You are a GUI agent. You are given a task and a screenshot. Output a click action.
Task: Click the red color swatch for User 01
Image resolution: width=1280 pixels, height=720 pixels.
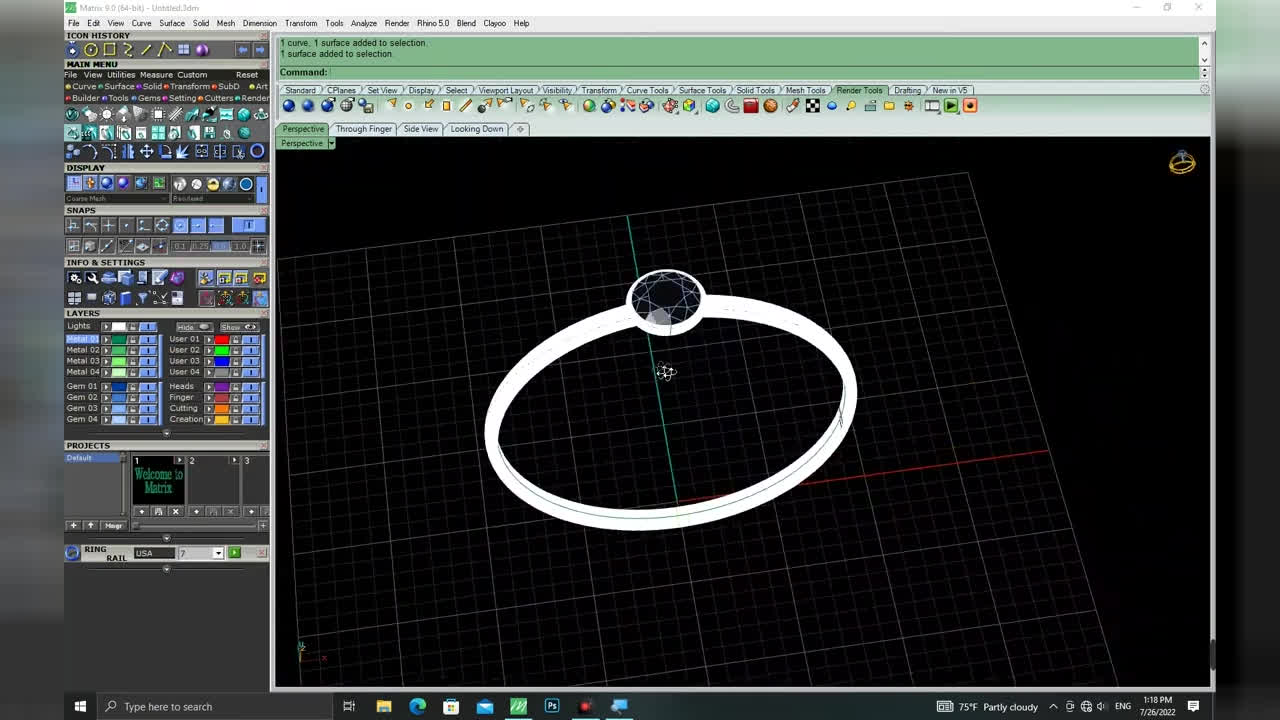coord(222,340)
